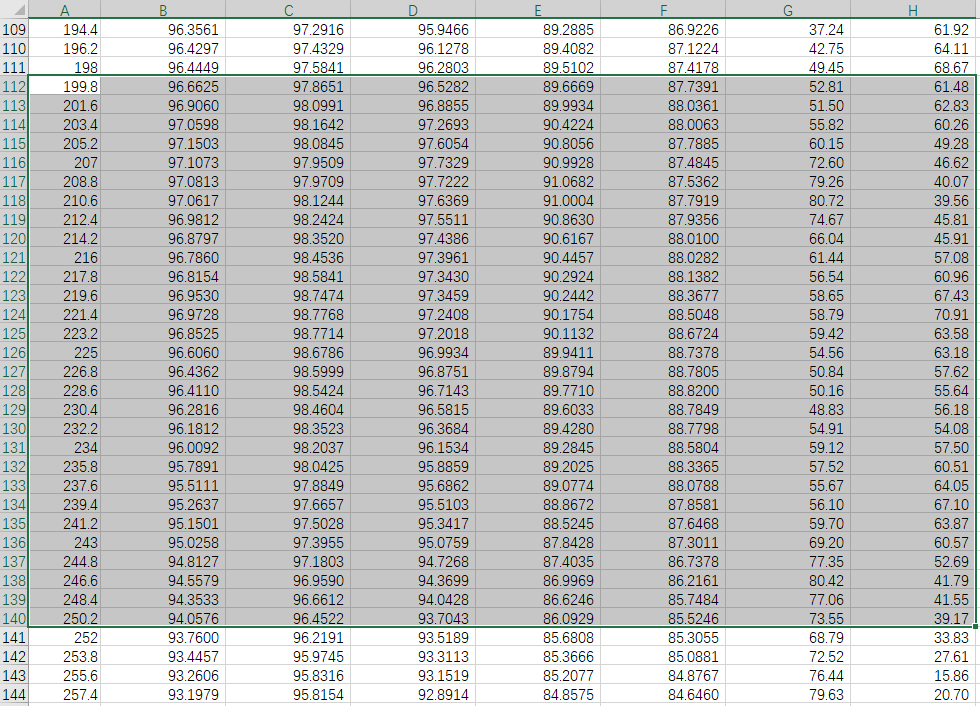Screen dimensions: 980x706
Task: Click cell with value 89.6669
Action: [538, 86]
